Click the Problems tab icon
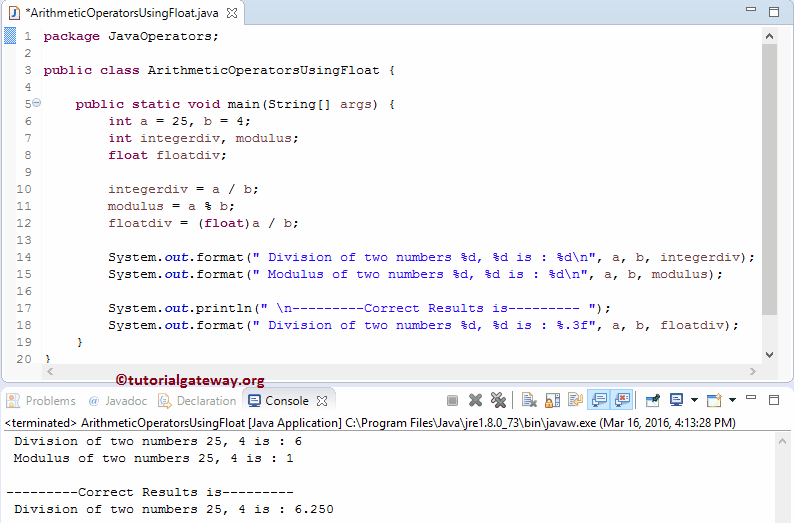Viewport: 794px width, 523px height. (13, 401)
